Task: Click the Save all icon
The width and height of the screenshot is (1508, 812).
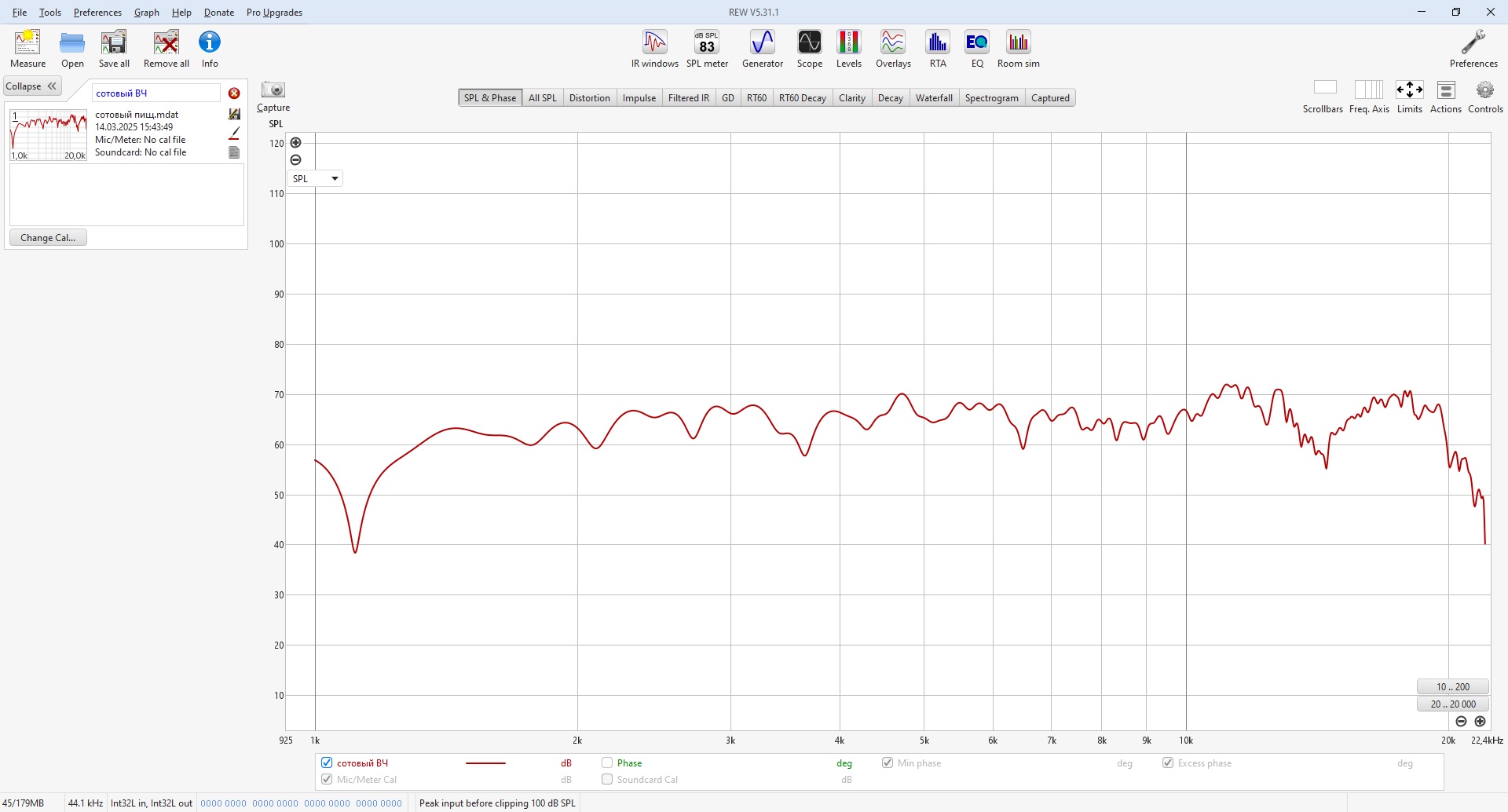Action: pyautogui.click(x=114, y=49)
